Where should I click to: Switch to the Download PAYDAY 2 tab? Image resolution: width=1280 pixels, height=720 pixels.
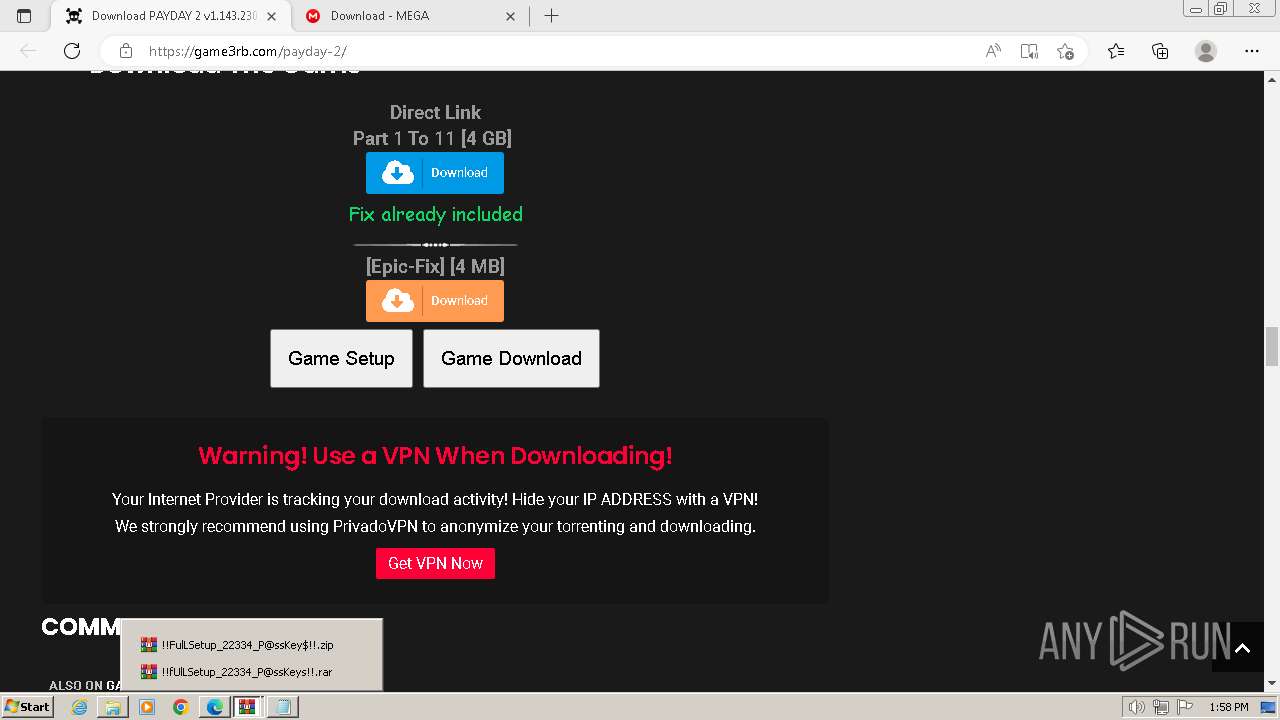(170, 16)
